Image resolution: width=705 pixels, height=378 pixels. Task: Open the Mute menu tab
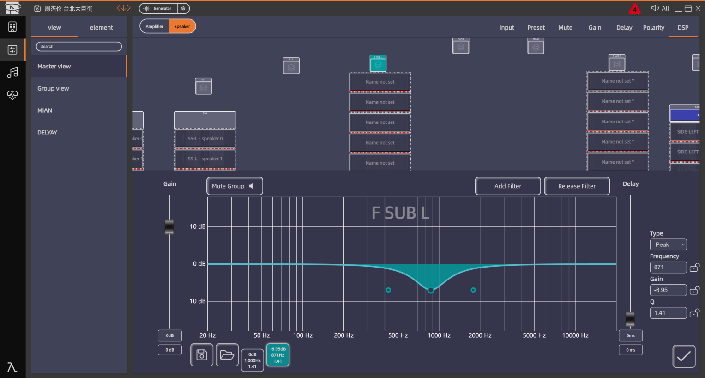(565, 28)
